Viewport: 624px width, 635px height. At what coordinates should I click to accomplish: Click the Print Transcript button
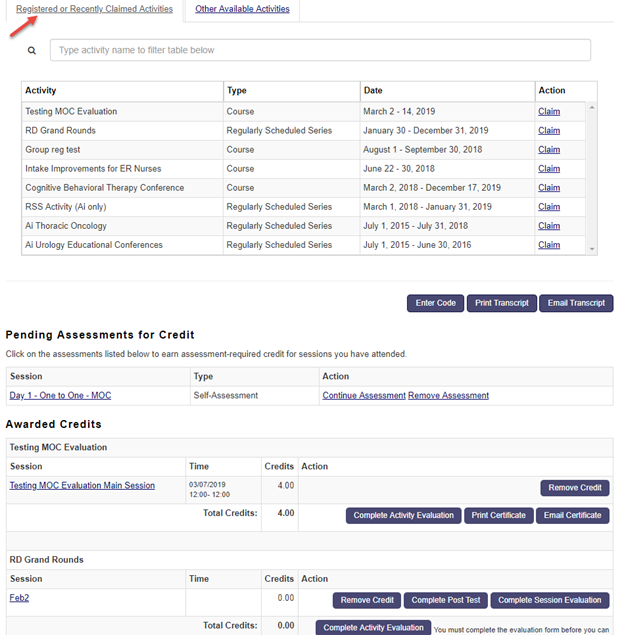click(501, 303)
